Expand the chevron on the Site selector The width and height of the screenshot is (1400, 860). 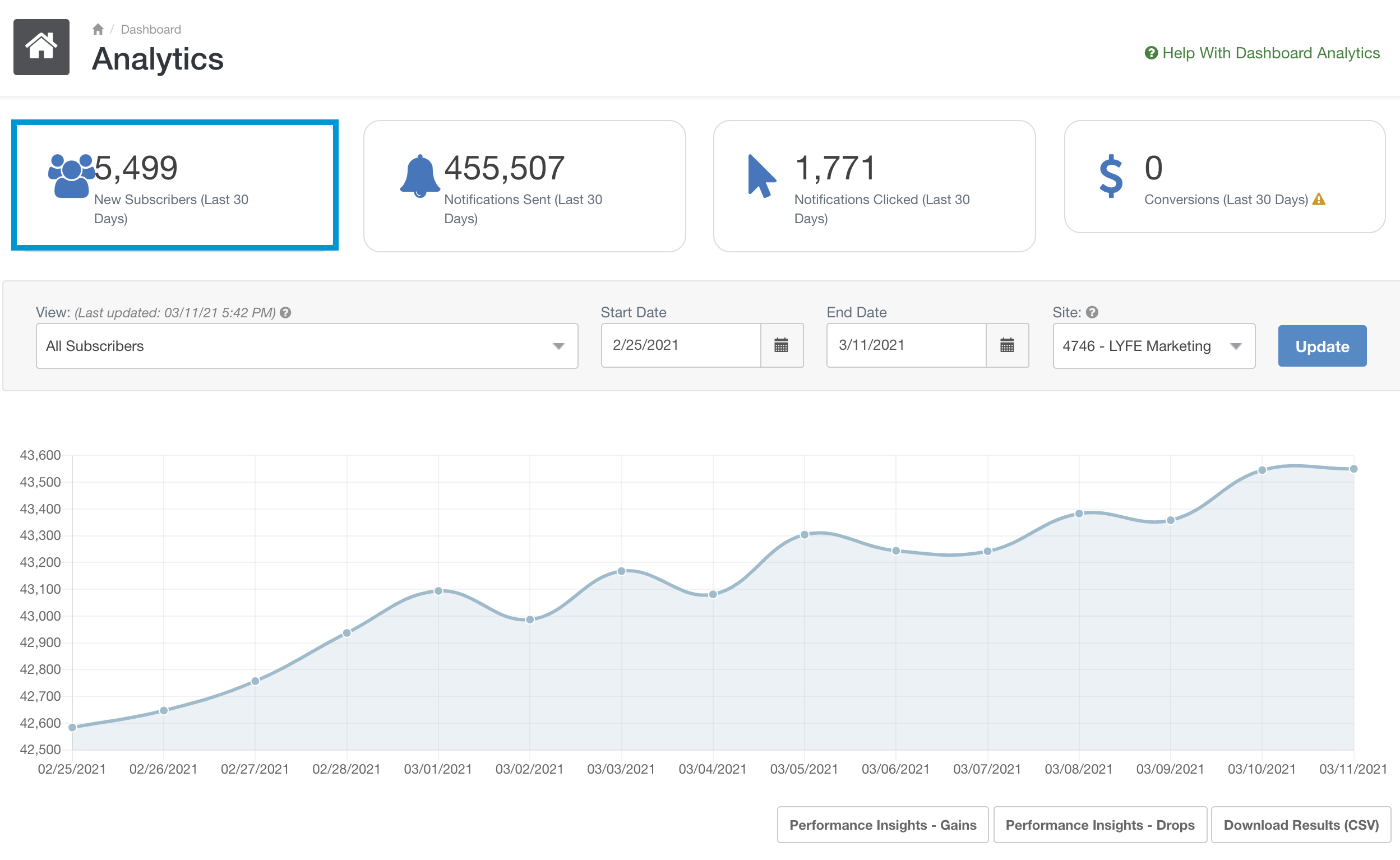click(1236, 345)
